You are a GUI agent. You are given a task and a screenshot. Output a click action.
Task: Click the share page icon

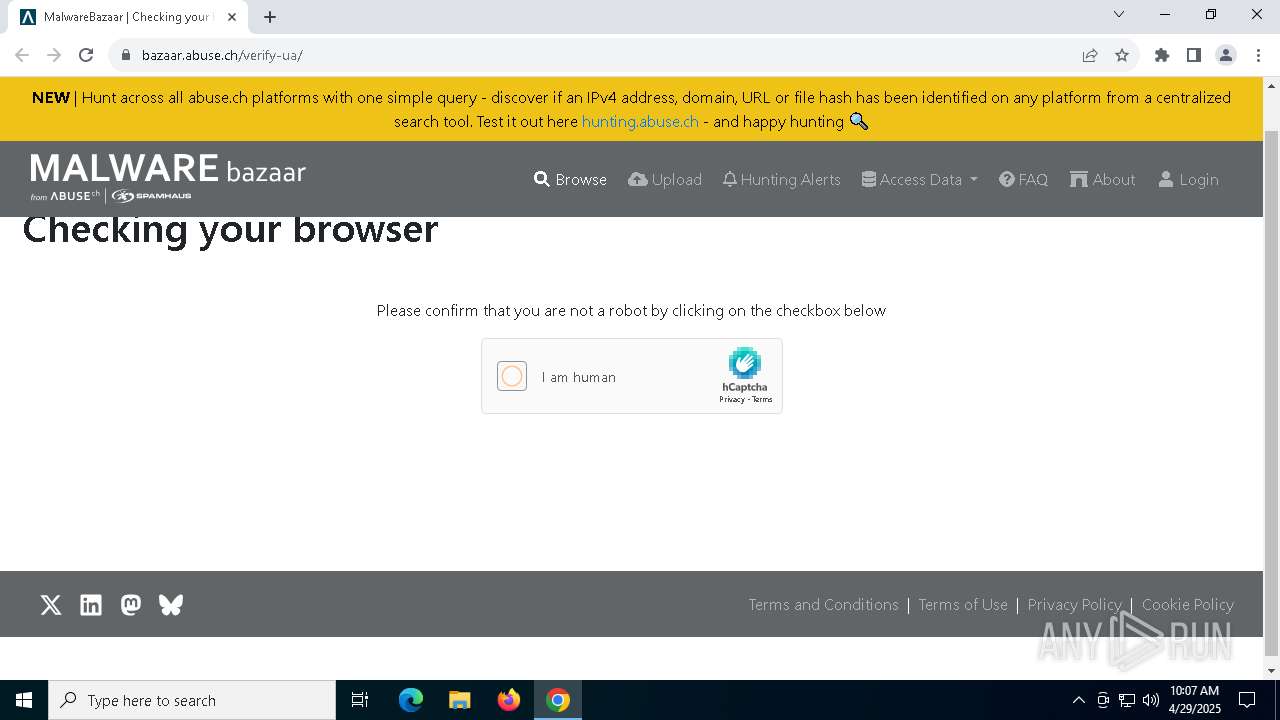[x=1090, y=55]
